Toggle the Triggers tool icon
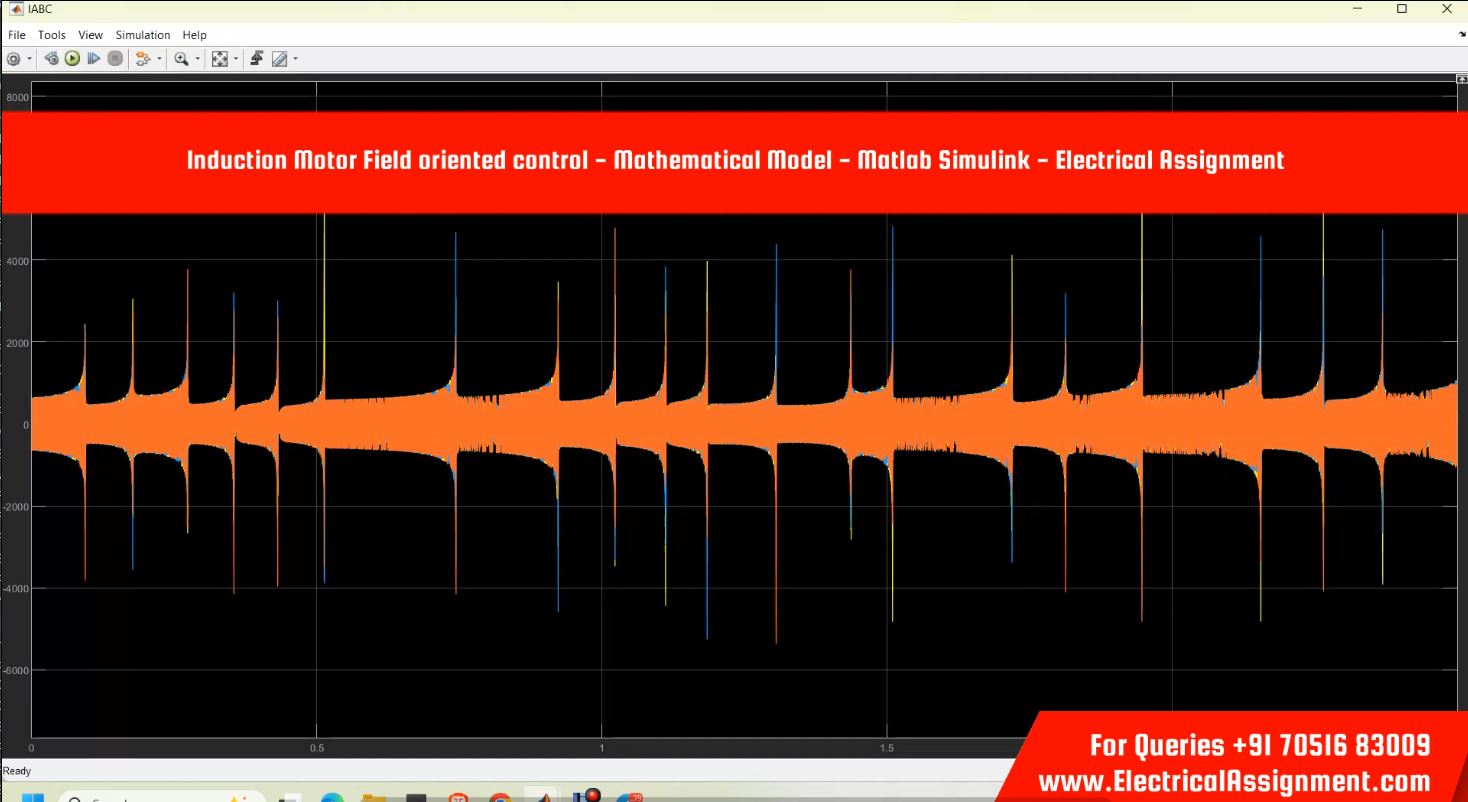The height and width of the screenshot is (802, 1468). point(256,59)
